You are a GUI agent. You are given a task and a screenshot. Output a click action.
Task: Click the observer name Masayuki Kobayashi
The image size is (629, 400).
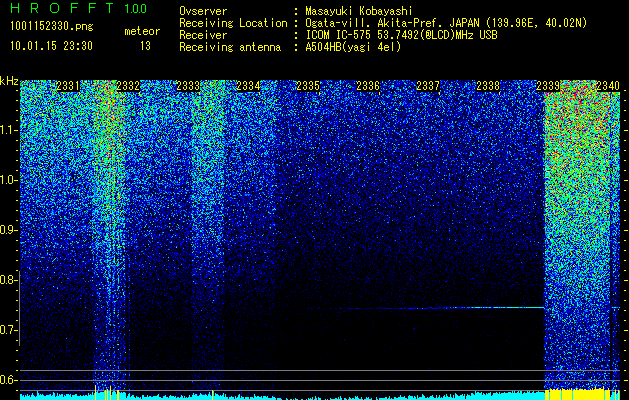tap(359, 12)
